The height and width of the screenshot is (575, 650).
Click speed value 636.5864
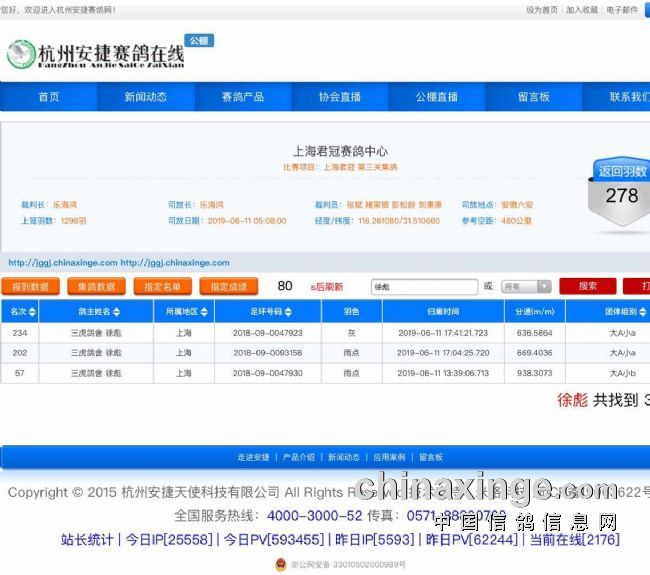point(535,333)
